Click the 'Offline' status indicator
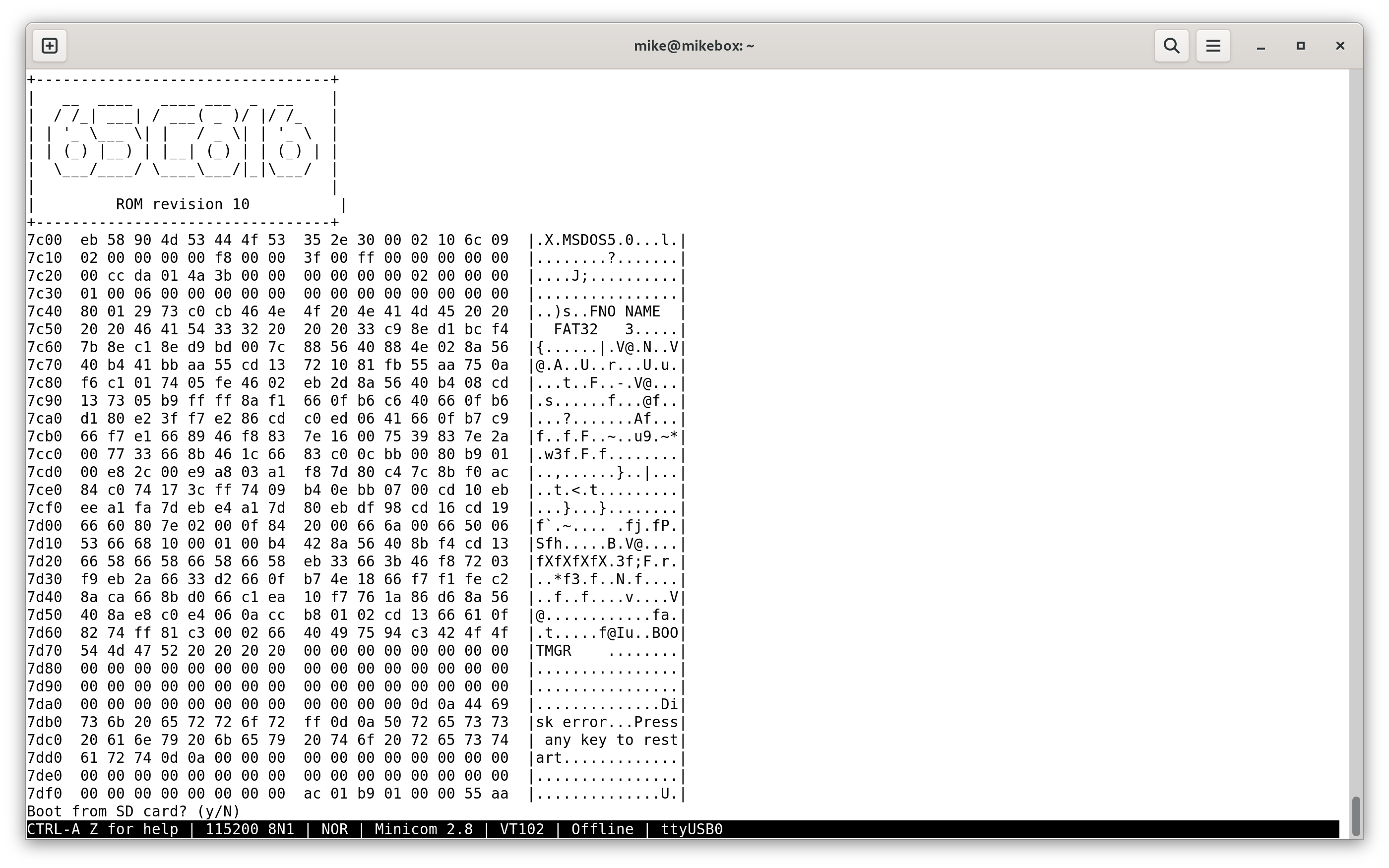The height and width of the screenshot is (868, 1389). [x=602, y=829]
